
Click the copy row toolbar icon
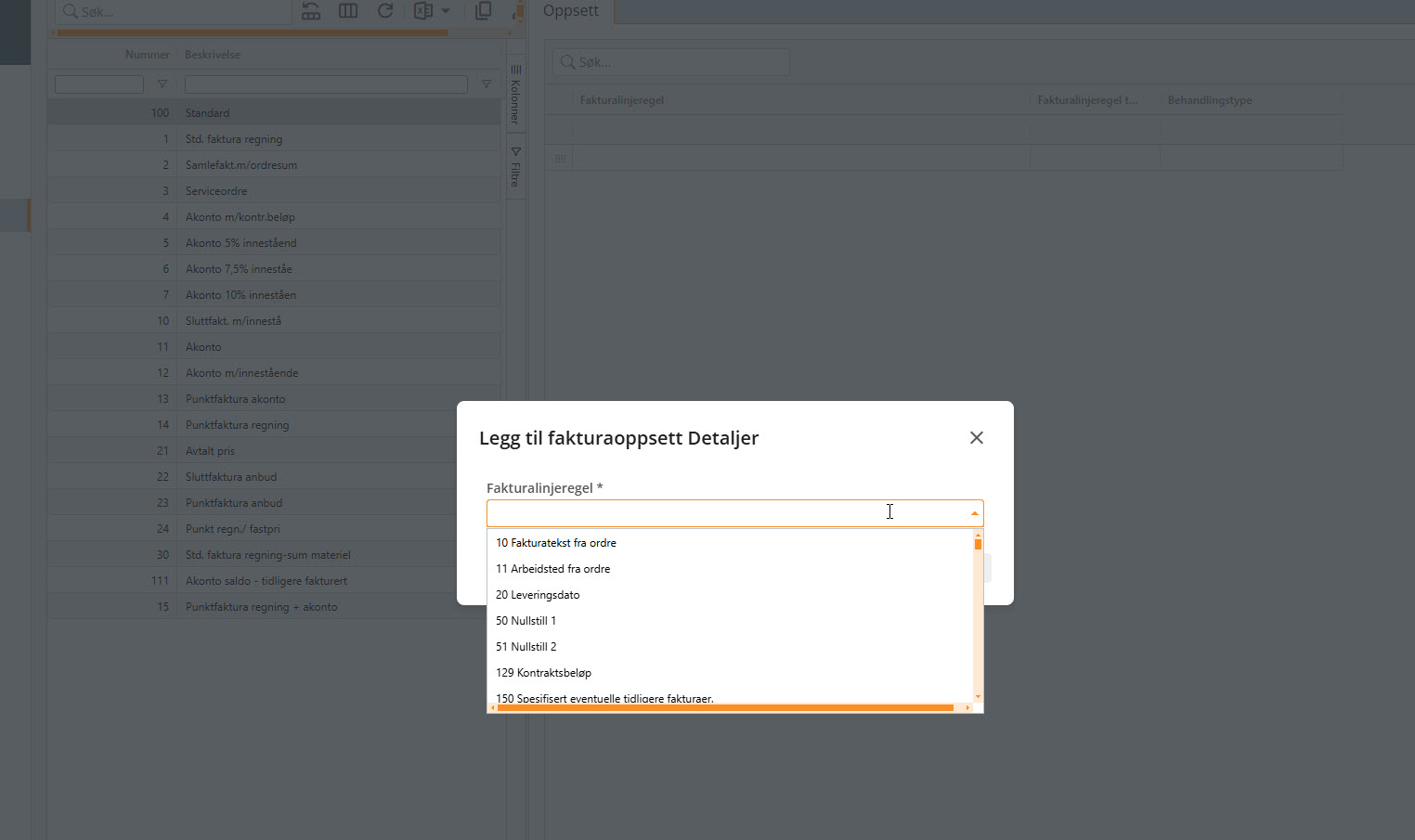(x=483, y=11)
